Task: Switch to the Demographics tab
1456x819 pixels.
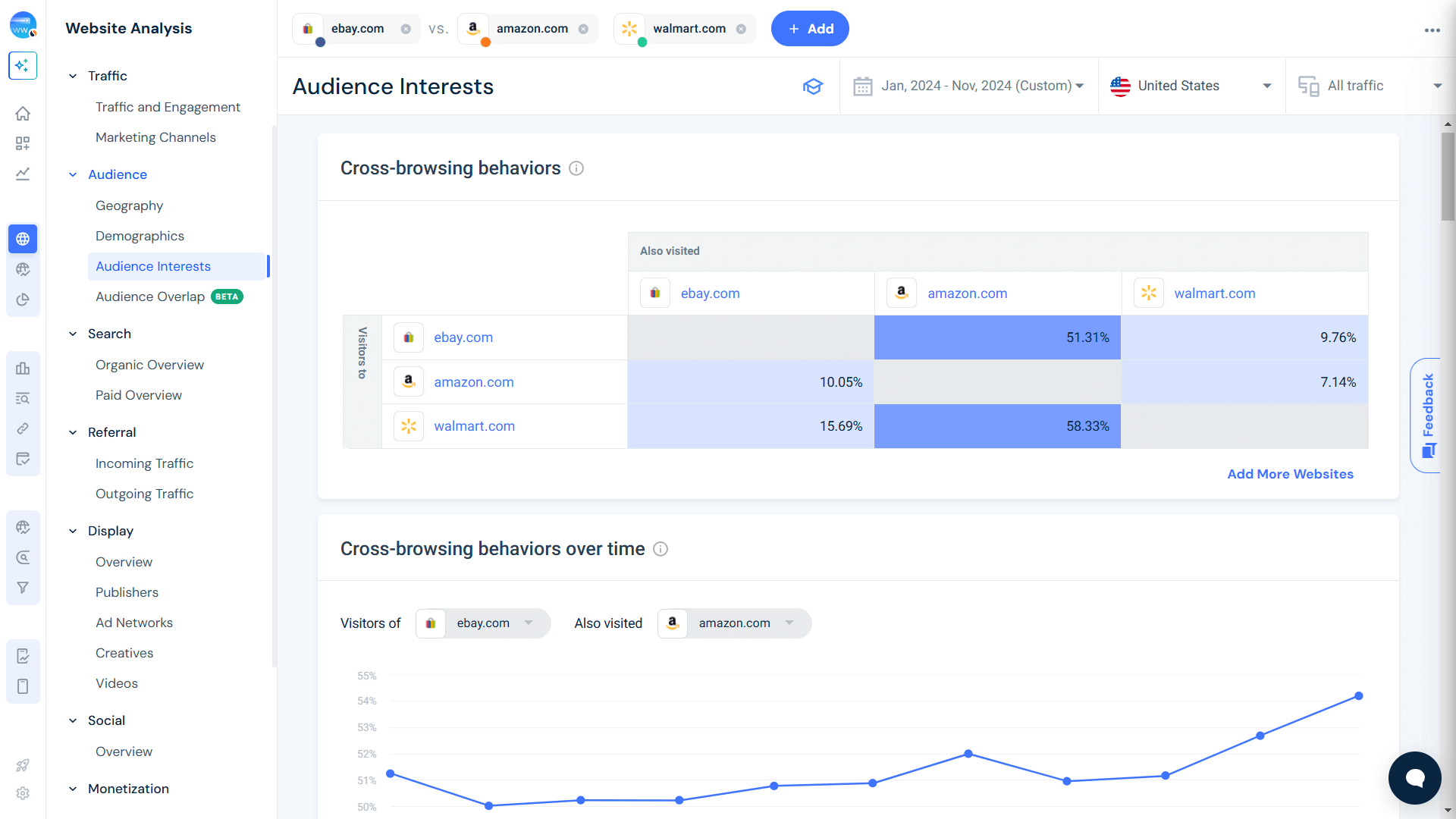Action: [x=140, y=236]
